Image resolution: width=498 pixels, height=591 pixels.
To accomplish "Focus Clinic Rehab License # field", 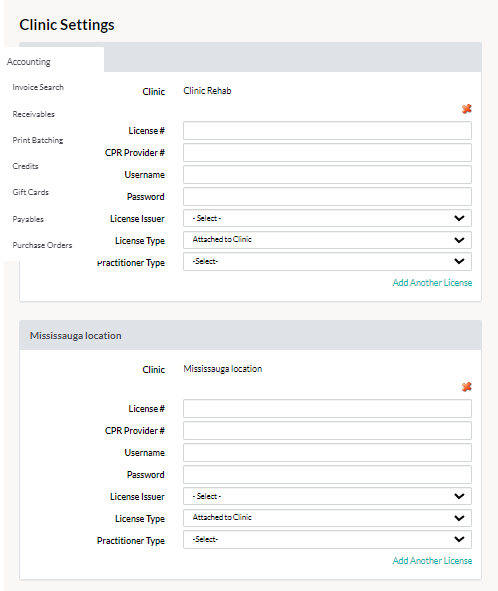I will (x=327, y=130).
